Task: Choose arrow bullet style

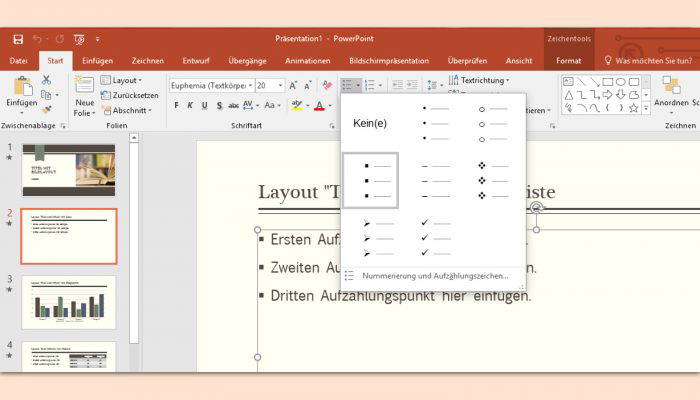Action: [378, 238]
